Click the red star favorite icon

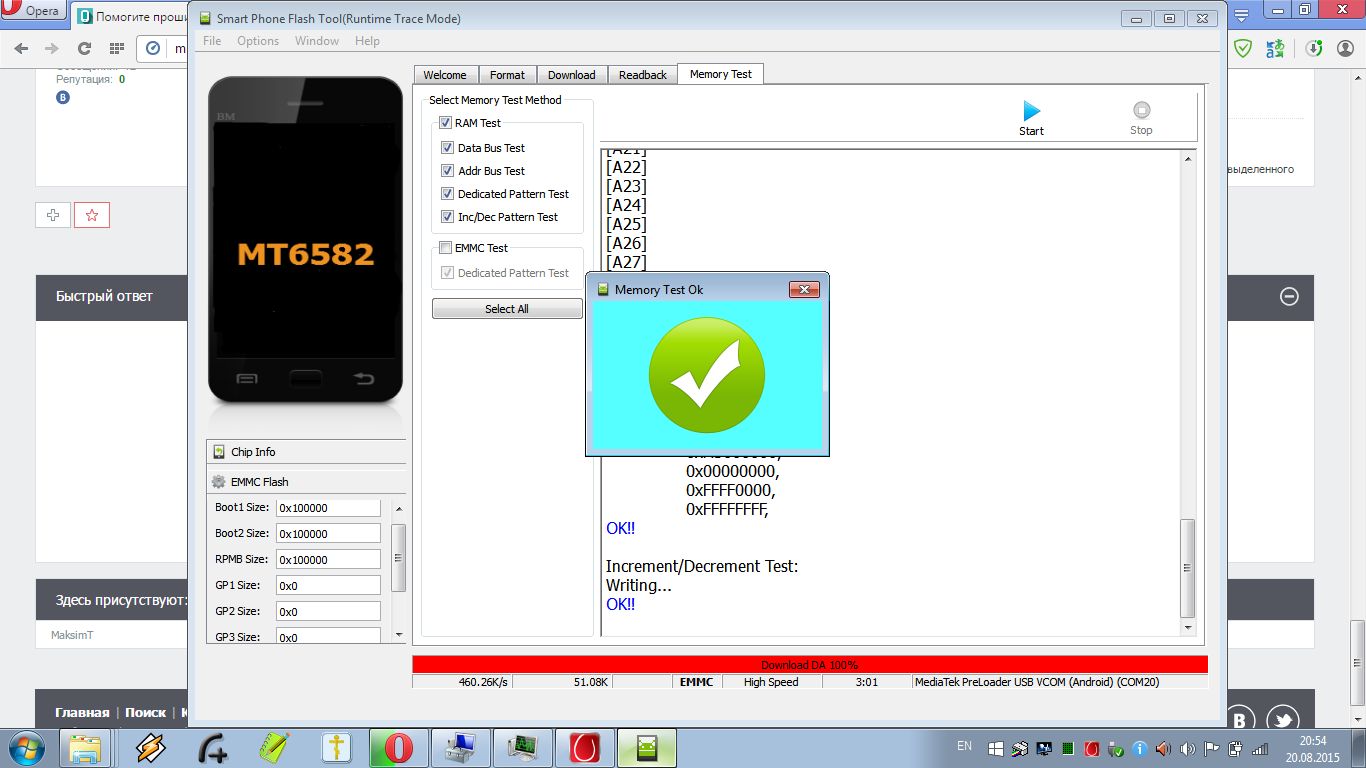(x=92, y=215)
